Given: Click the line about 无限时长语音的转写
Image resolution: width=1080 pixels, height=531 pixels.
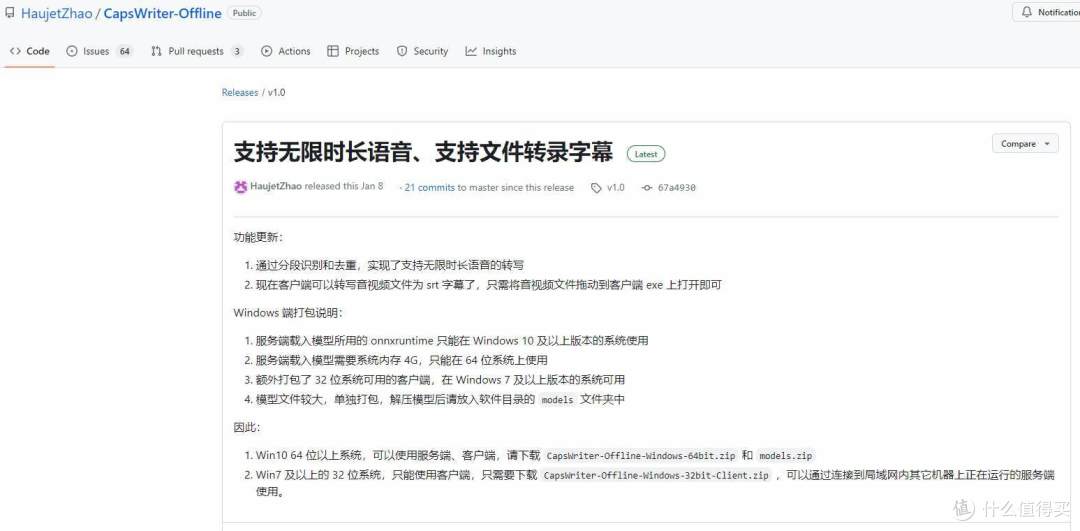Looking at the screenshot, I should (391, 265).
